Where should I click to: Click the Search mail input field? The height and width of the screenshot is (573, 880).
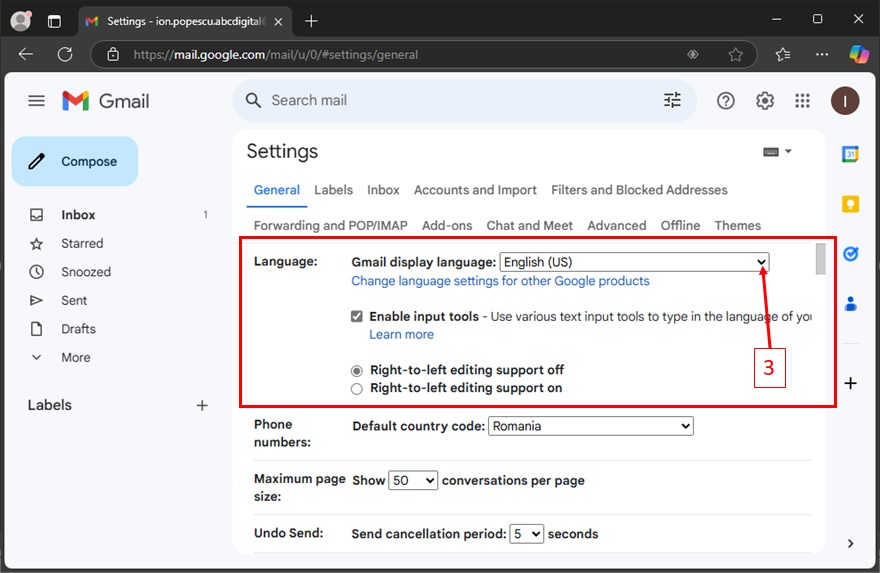[450, 101]
